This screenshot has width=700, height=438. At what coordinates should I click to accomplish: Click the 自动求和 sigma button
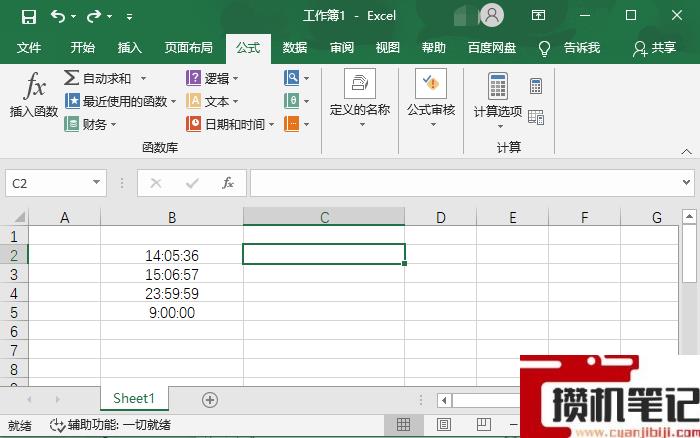click(x=98, y=78)
